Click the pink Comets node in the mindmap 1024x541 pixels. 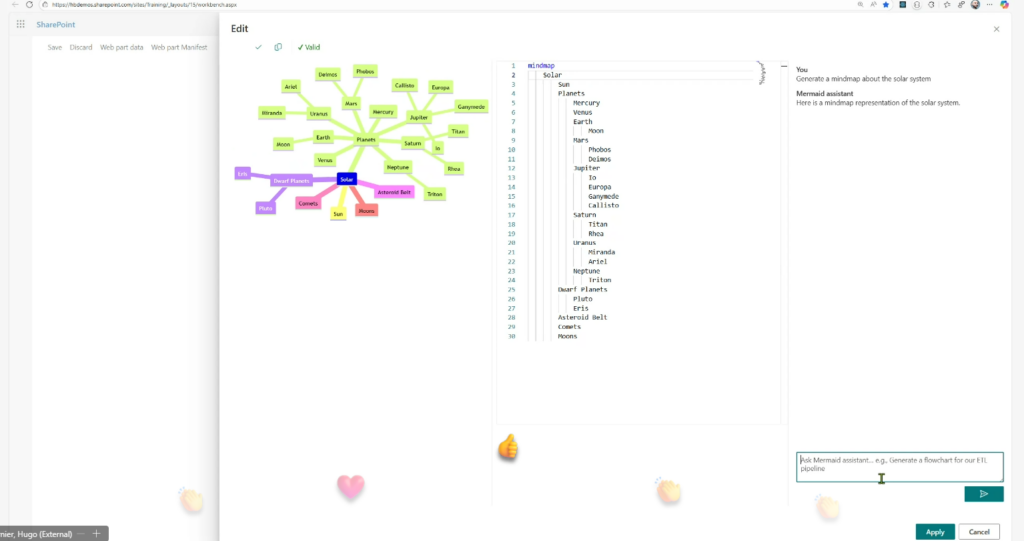tap(308, 203)
